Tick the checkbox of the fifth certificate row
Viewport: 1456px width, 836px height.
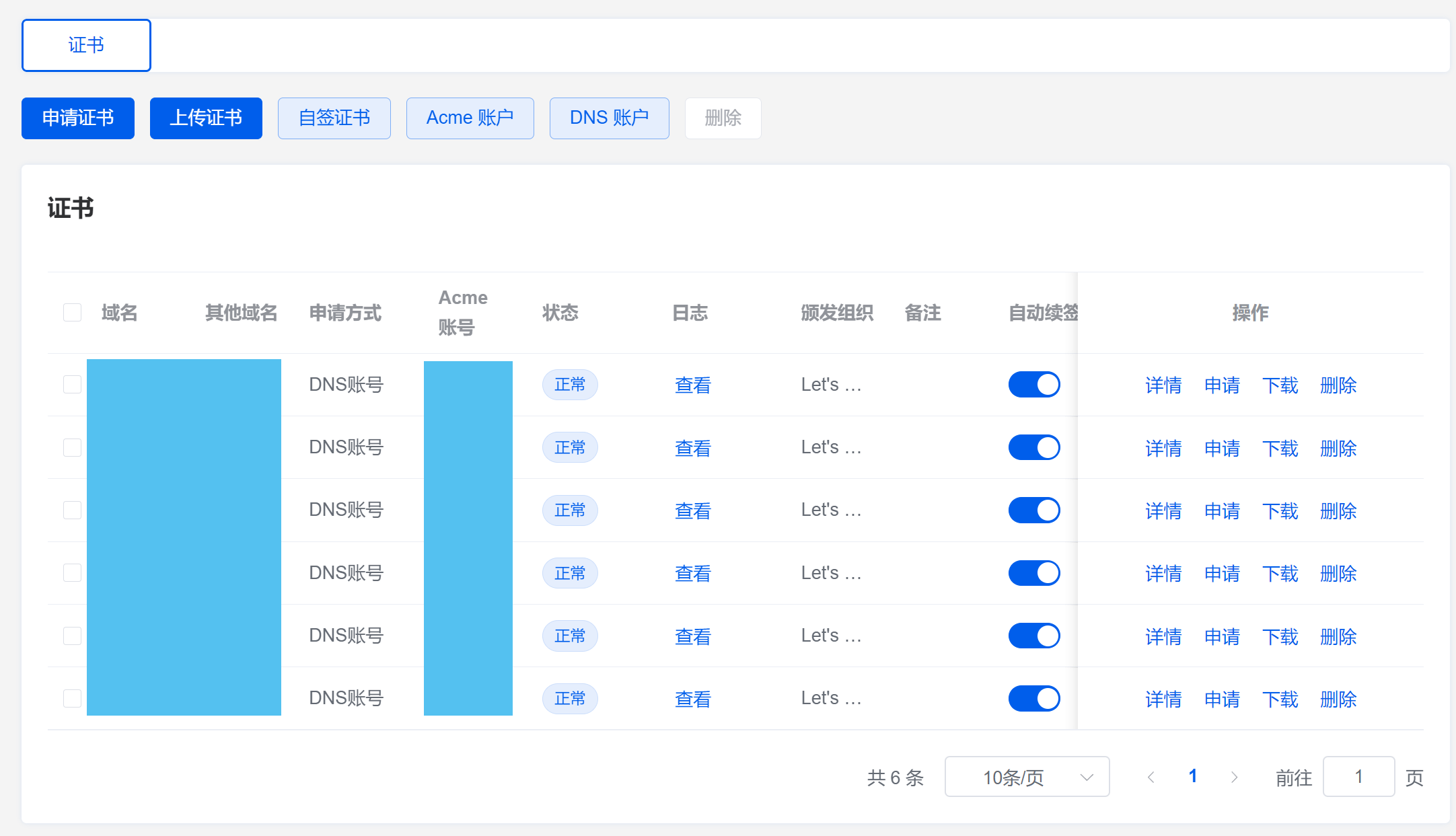(72, 636)
